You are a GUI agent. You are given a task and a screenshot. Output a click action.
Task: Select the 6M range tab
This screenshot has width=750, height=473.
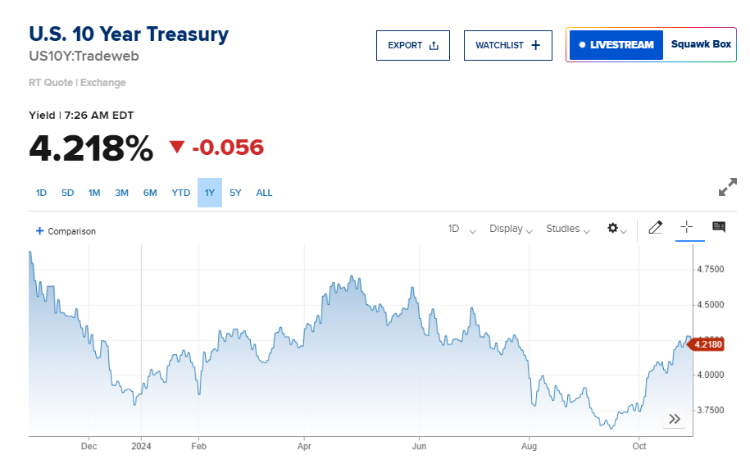[x=150, y=193]
